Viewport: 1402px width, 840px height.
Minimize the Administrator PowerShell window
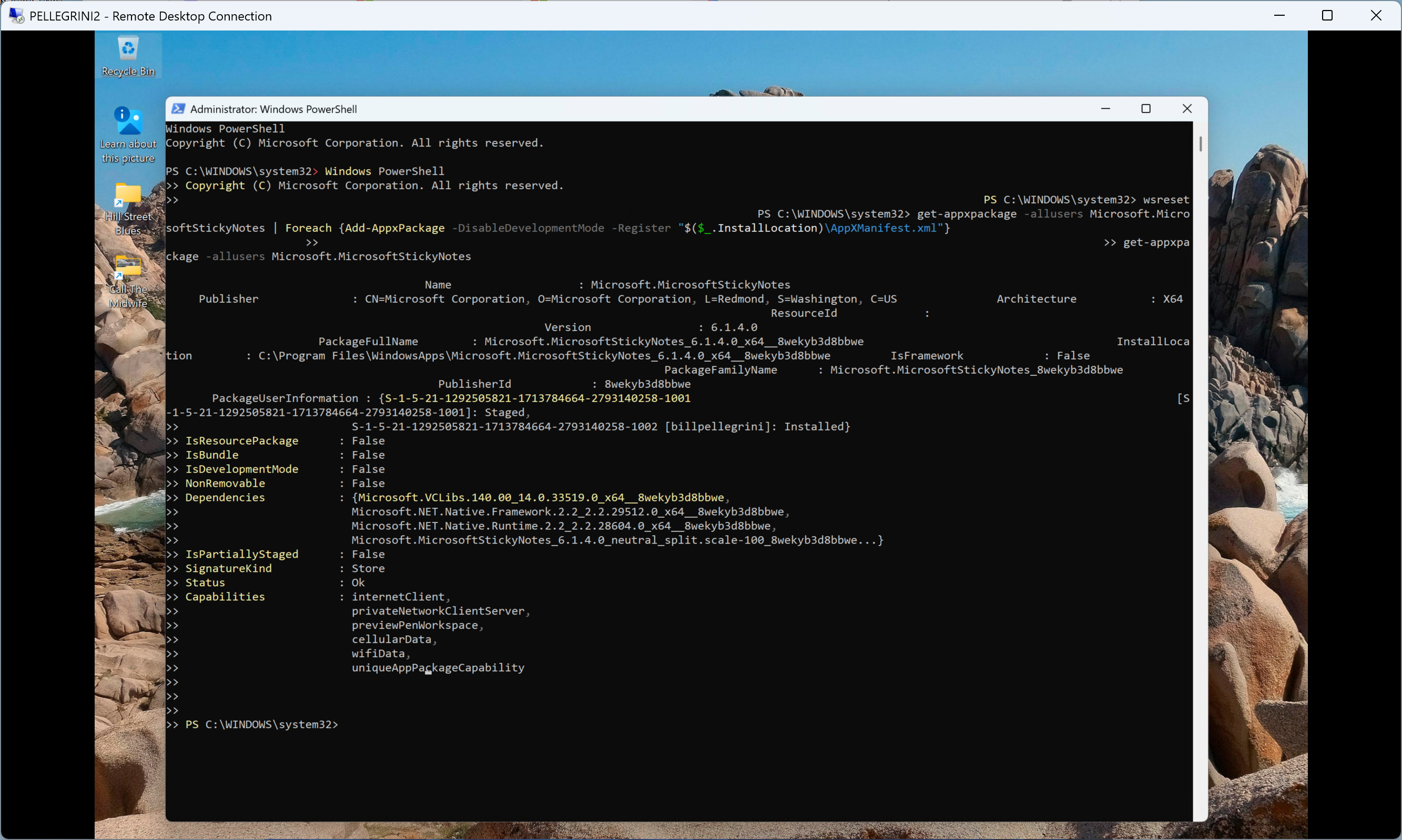point(1105,109)
